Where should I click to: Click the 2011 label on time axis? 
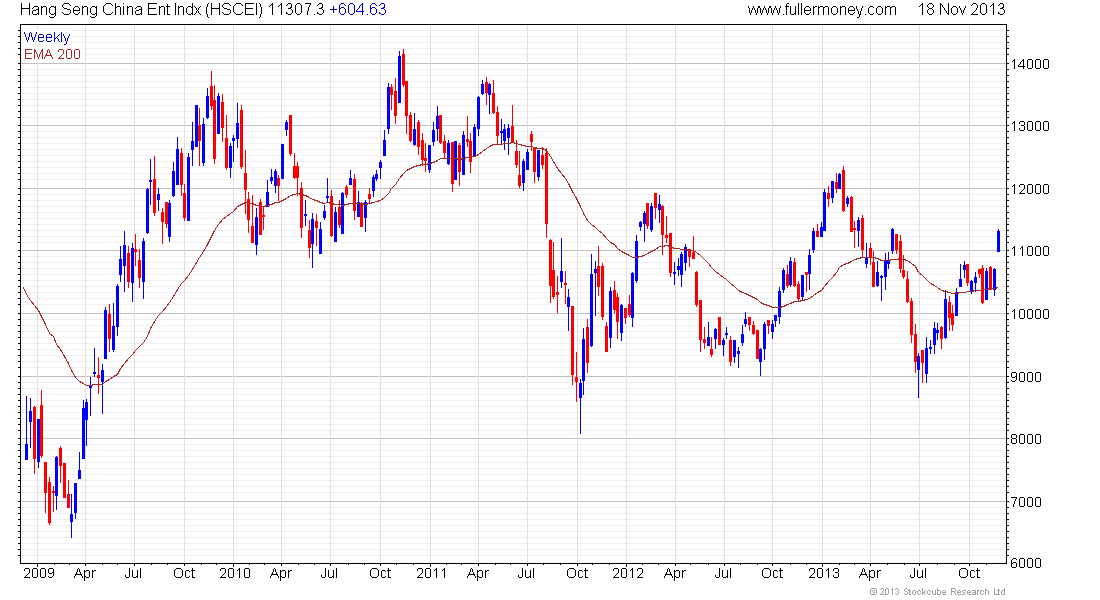click(x=431, y=573)
